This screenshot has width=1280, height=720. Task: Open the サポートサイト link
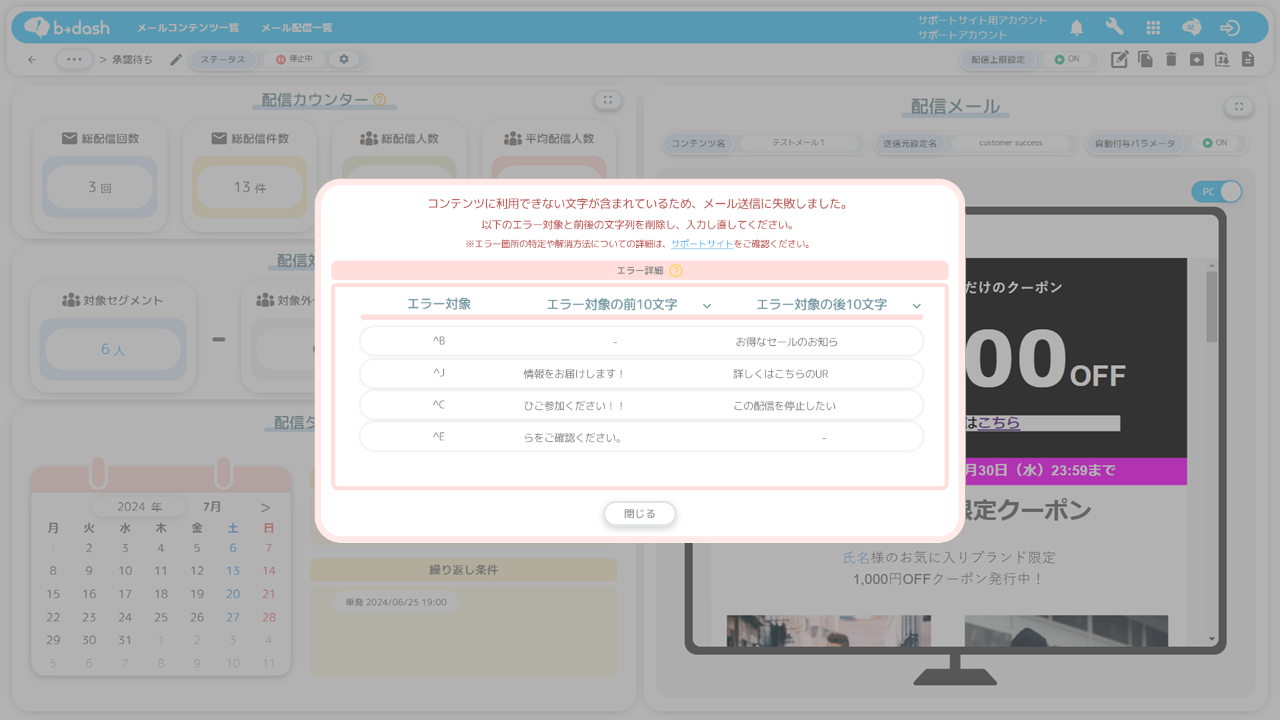coord(701,244)
